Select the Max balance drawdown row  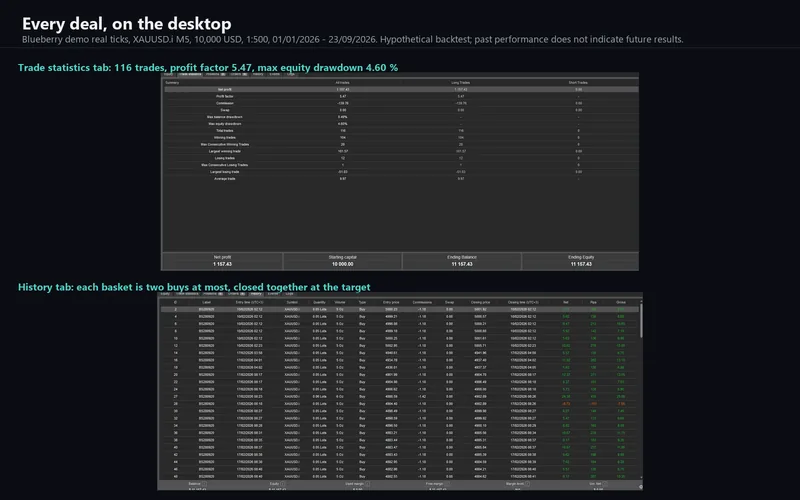(401, 117)
